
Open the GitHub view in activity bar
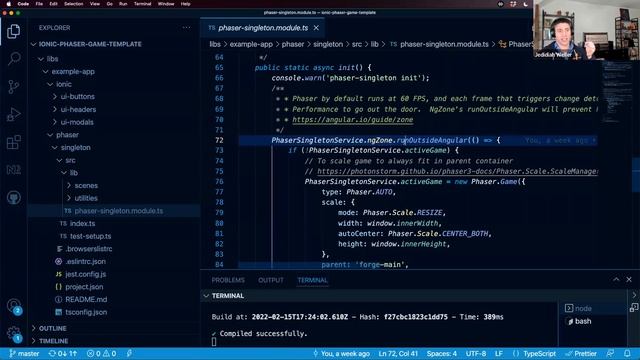(x=13, y=198)
